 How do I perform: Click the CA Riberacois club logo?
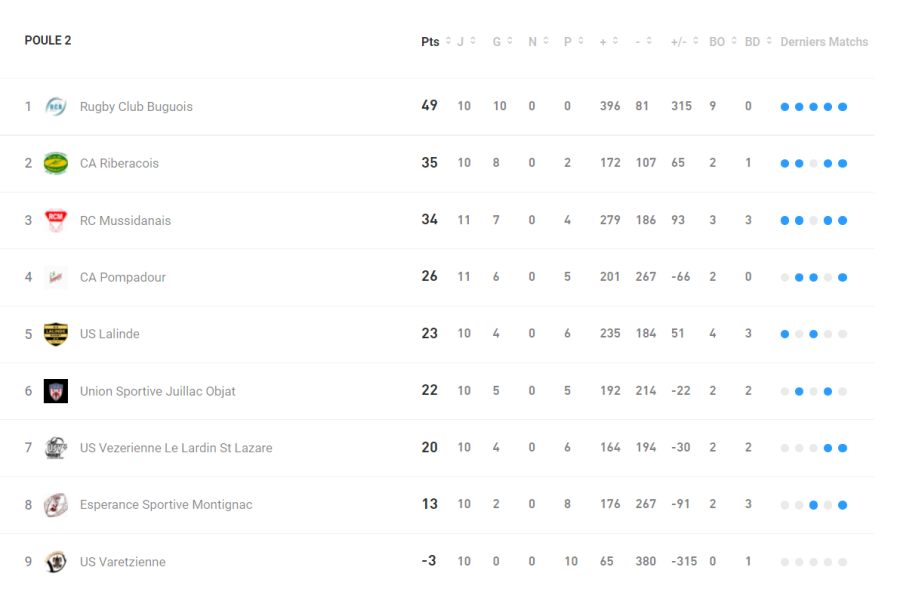pos(56,163)
